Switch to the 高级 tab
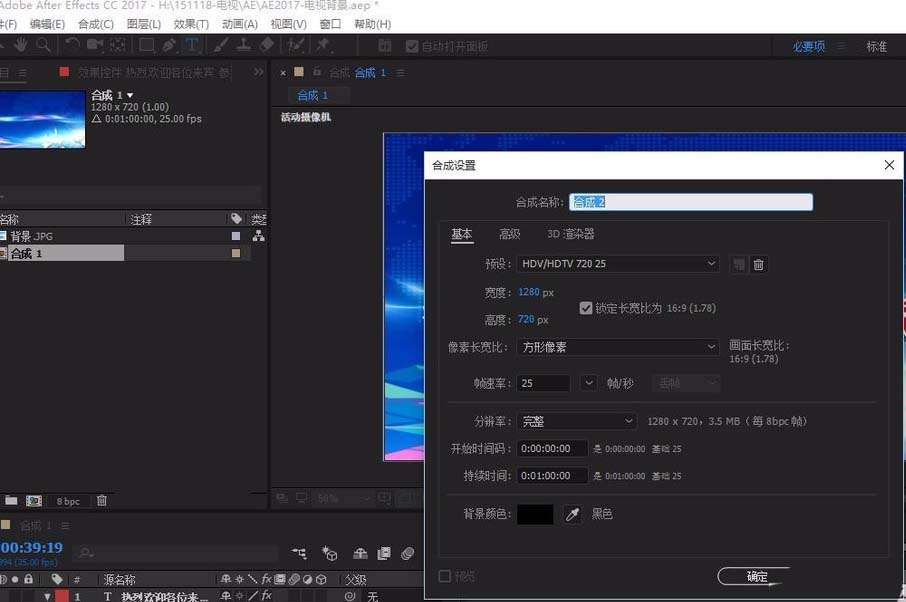906x602 pixels. click(x=509, y=233)
